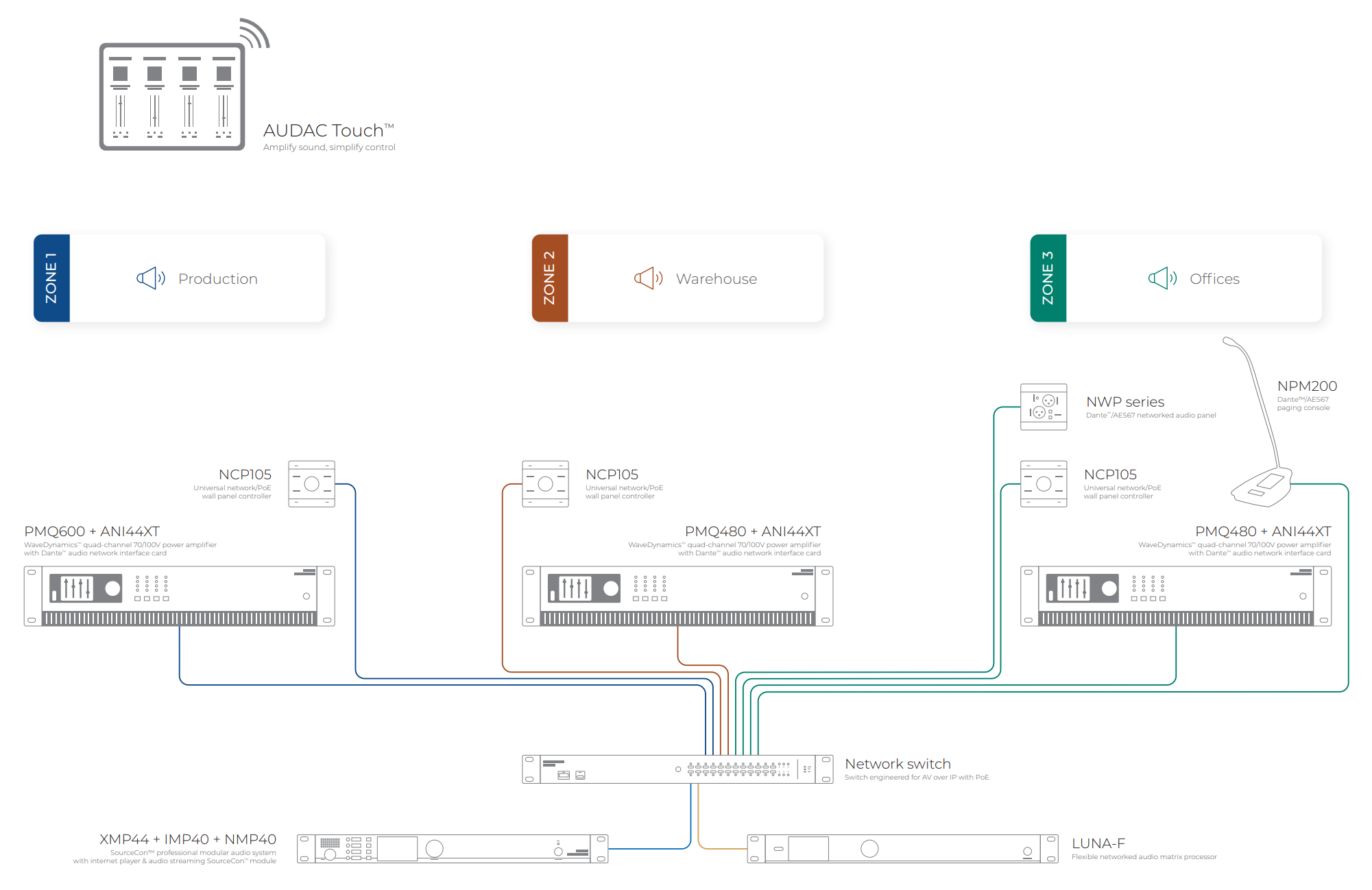
Task: Click 'Flexible networked audio matrix processor' description
Action: pos(1144,857)
